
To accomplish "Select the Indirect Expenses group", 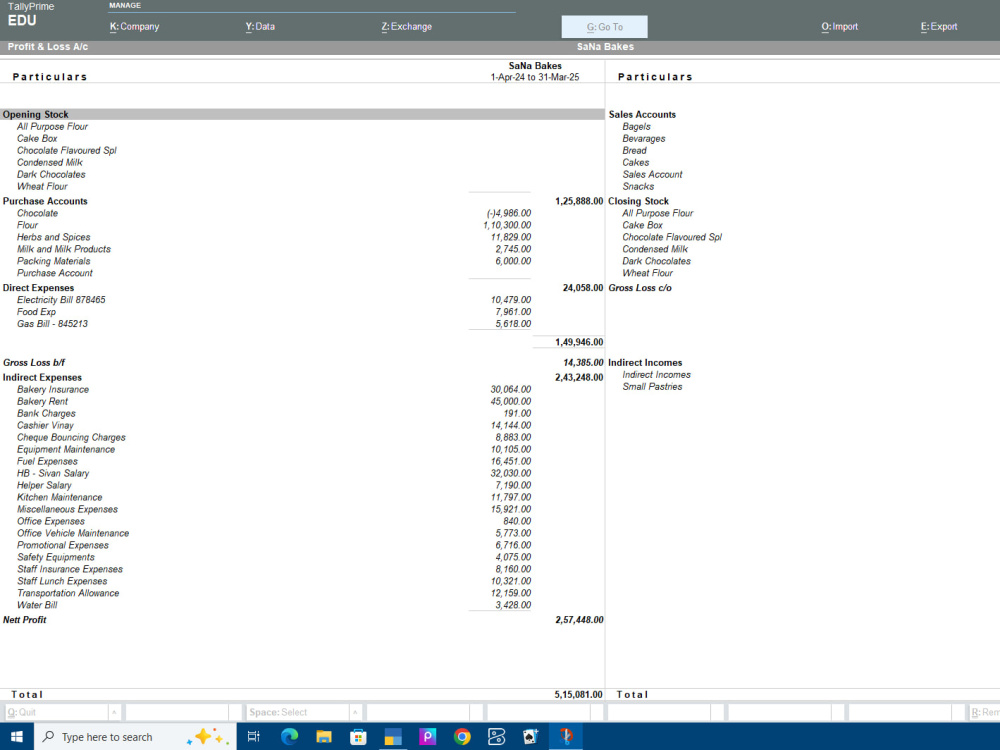I will (x=42, y=378).
